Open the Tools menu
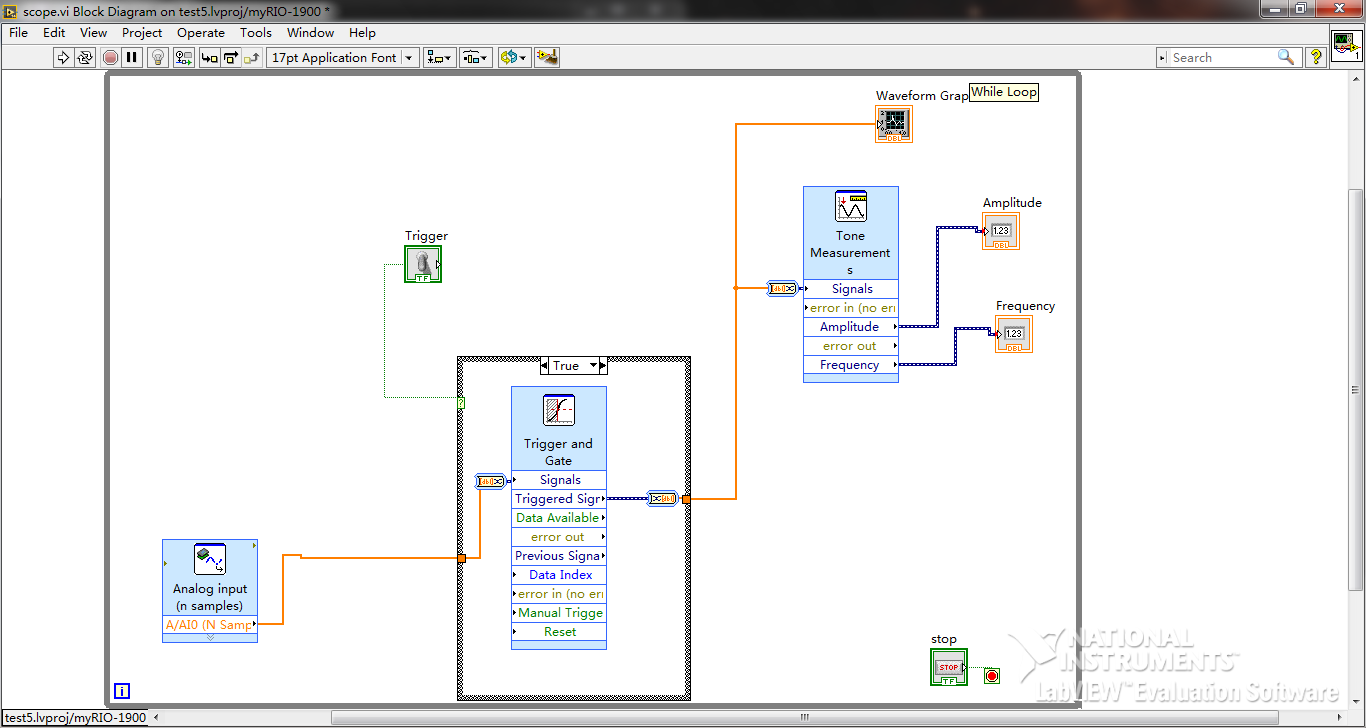 pos(256,33)
